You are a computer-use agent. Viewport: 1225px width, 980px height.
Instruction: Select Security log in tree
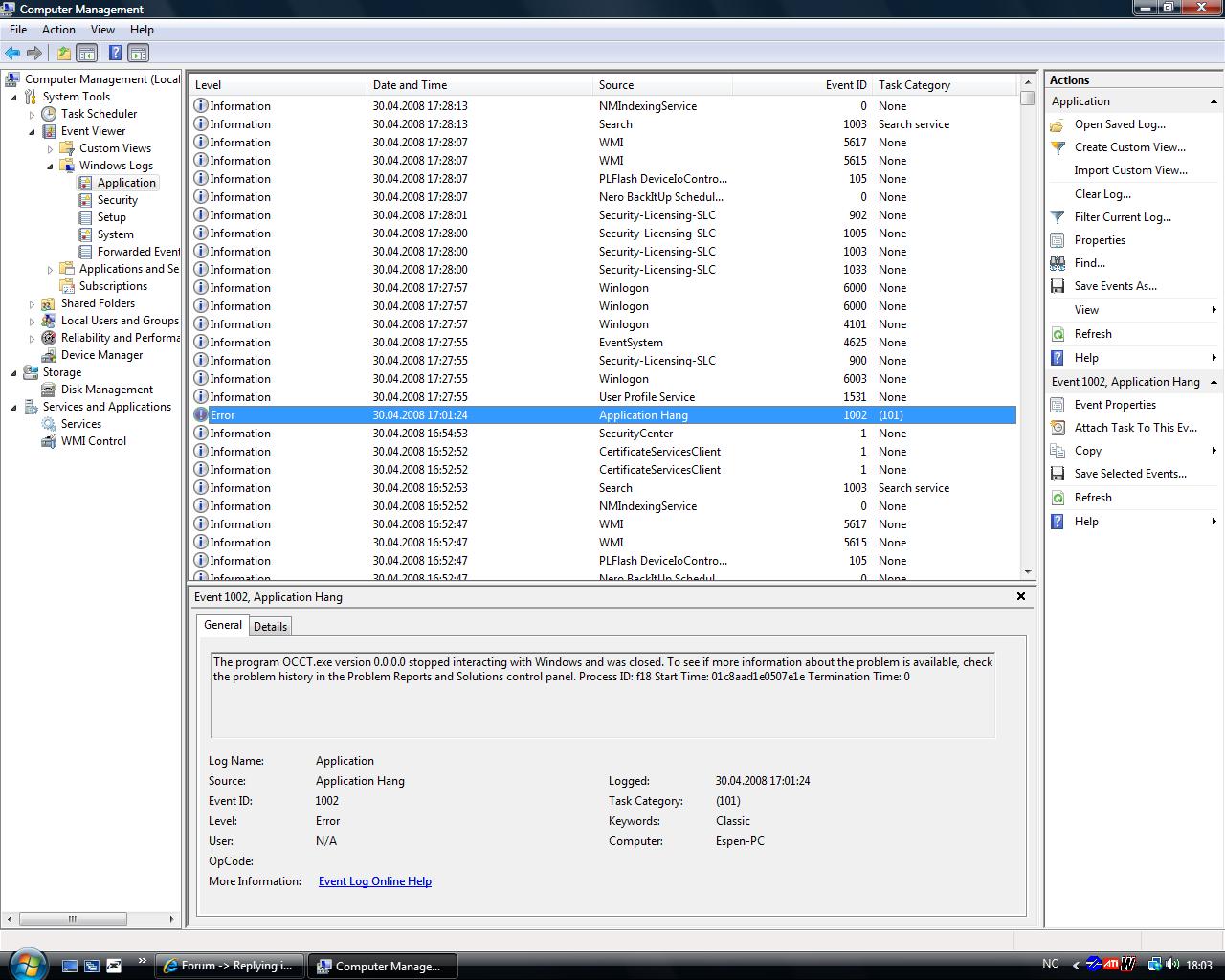(x=118, y=200)
